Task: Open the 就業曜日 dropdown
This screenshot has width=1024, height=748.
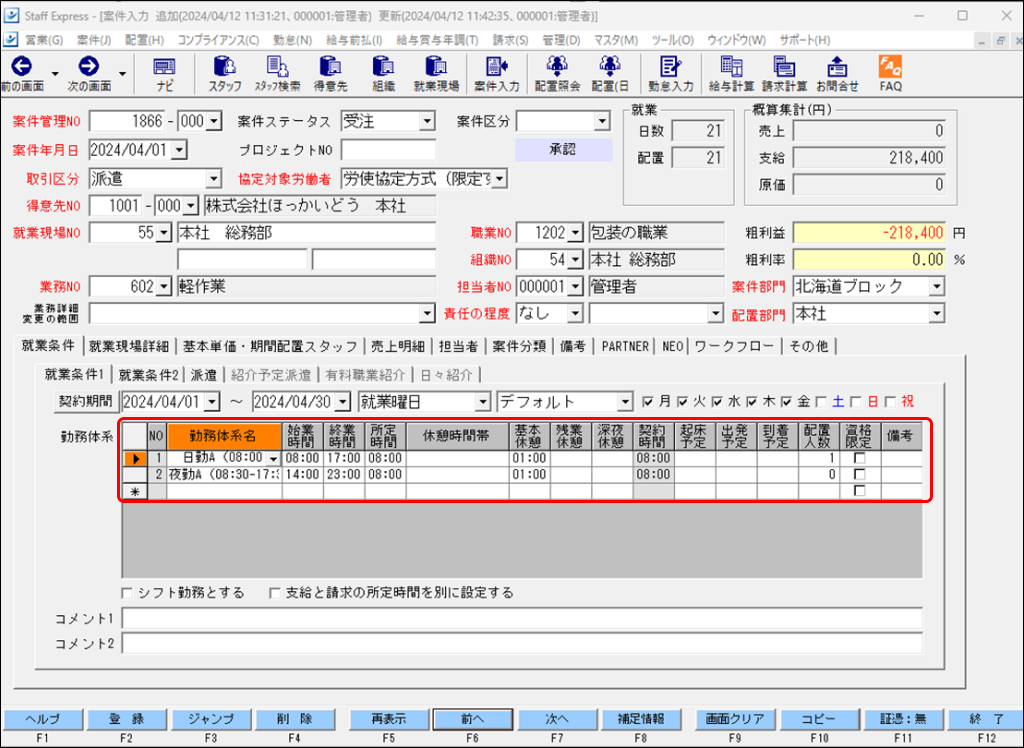Action: [x=483, y=401]
